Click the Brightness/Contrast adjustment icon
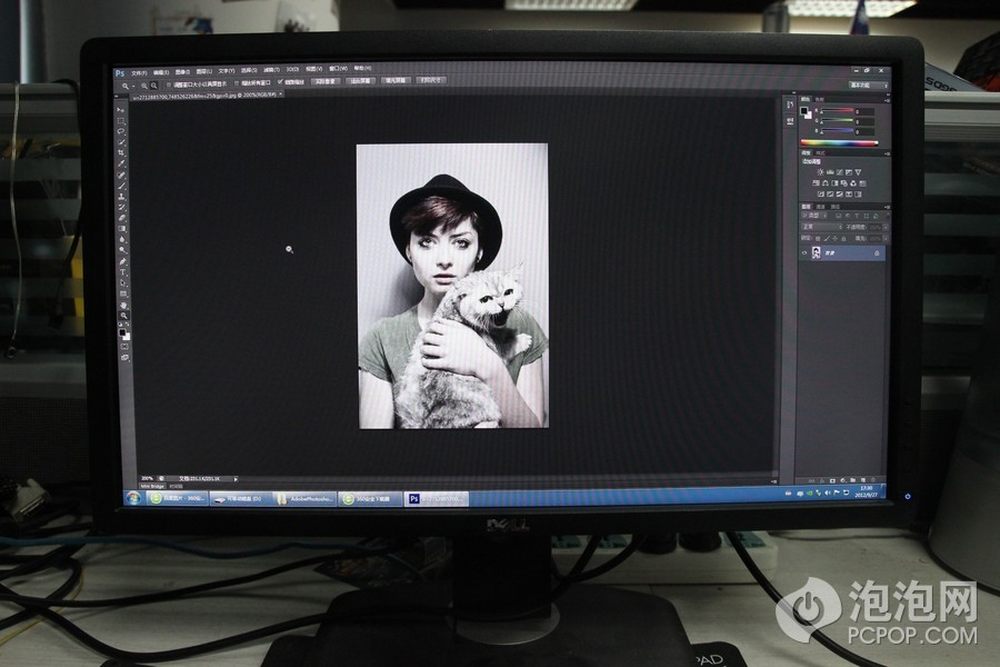The height and width of the screenshot is (667, 1000). (x=820, y=172)
